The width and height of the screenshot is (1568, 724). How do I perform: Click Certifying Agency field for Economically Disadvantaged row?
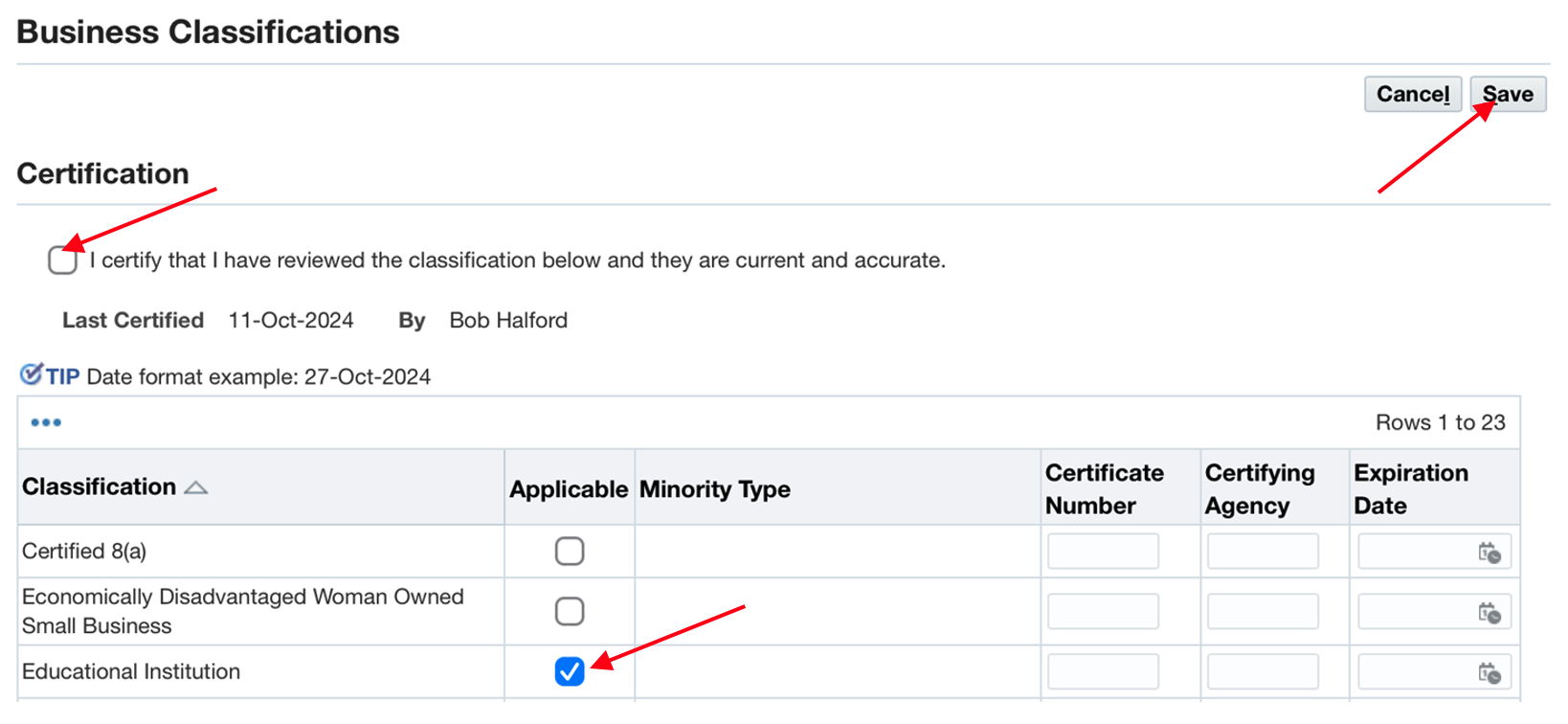pos(1263,612)
